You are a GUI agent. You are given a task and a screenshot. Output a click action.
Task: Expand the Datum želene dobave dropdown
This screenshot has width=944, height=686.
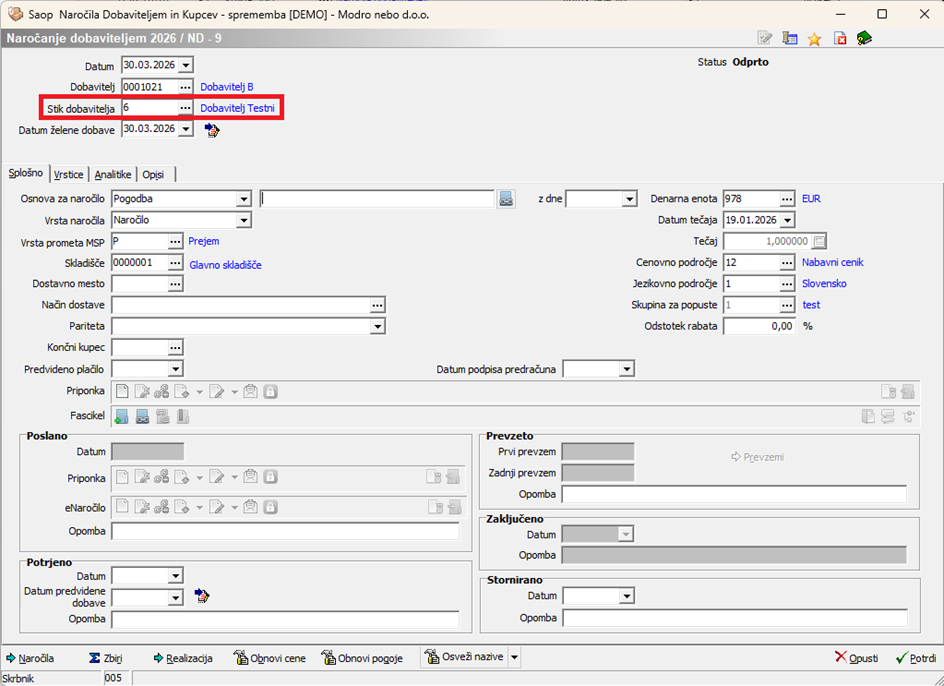point(186,129)
